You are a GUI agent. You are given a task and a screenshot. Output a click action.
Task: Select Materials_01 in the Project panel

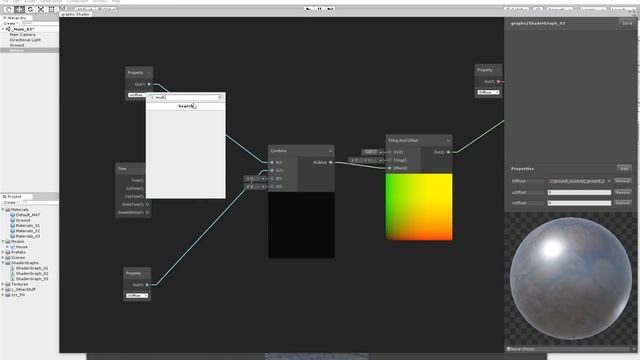(x=28, y=225)
